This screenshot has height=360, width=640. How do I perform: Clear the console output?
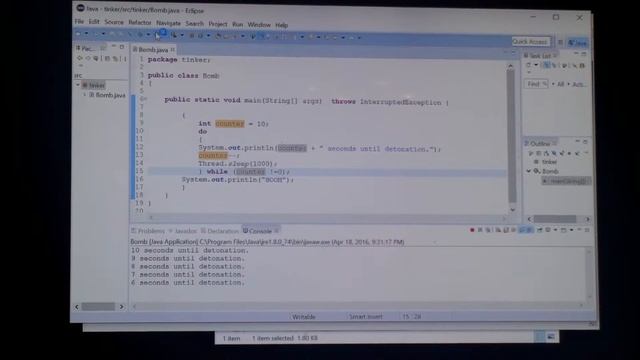pyautogui.click(x=498, y=230)
